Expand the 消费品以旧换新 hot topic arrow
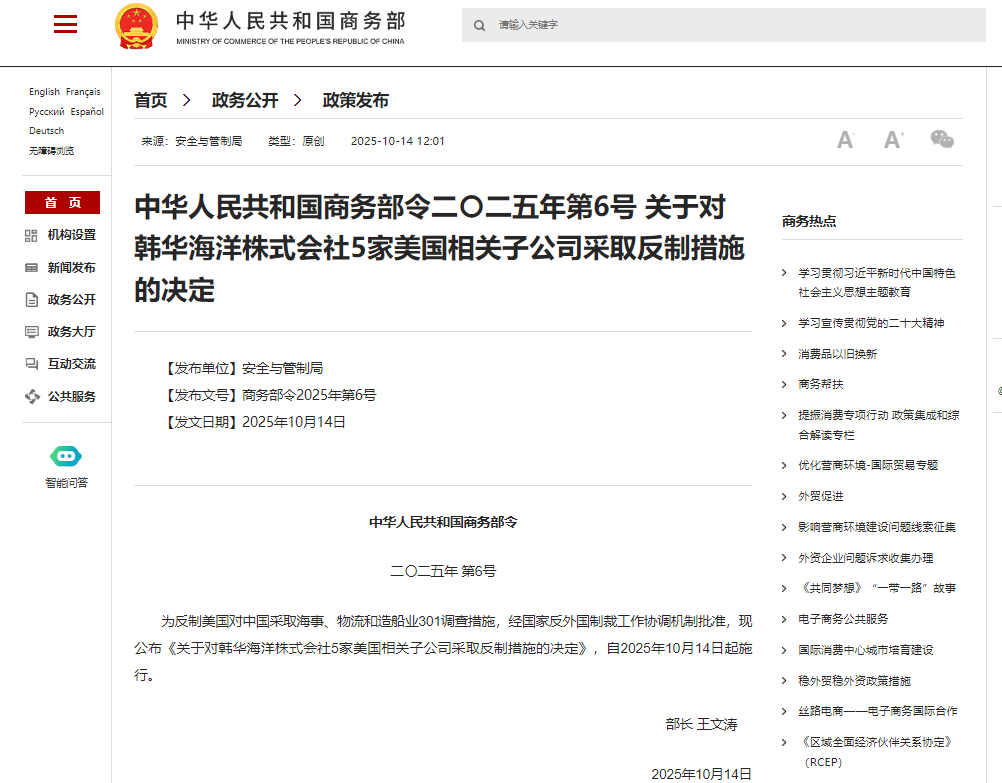Screen dimensions: 1002x783 pos(785,354)
